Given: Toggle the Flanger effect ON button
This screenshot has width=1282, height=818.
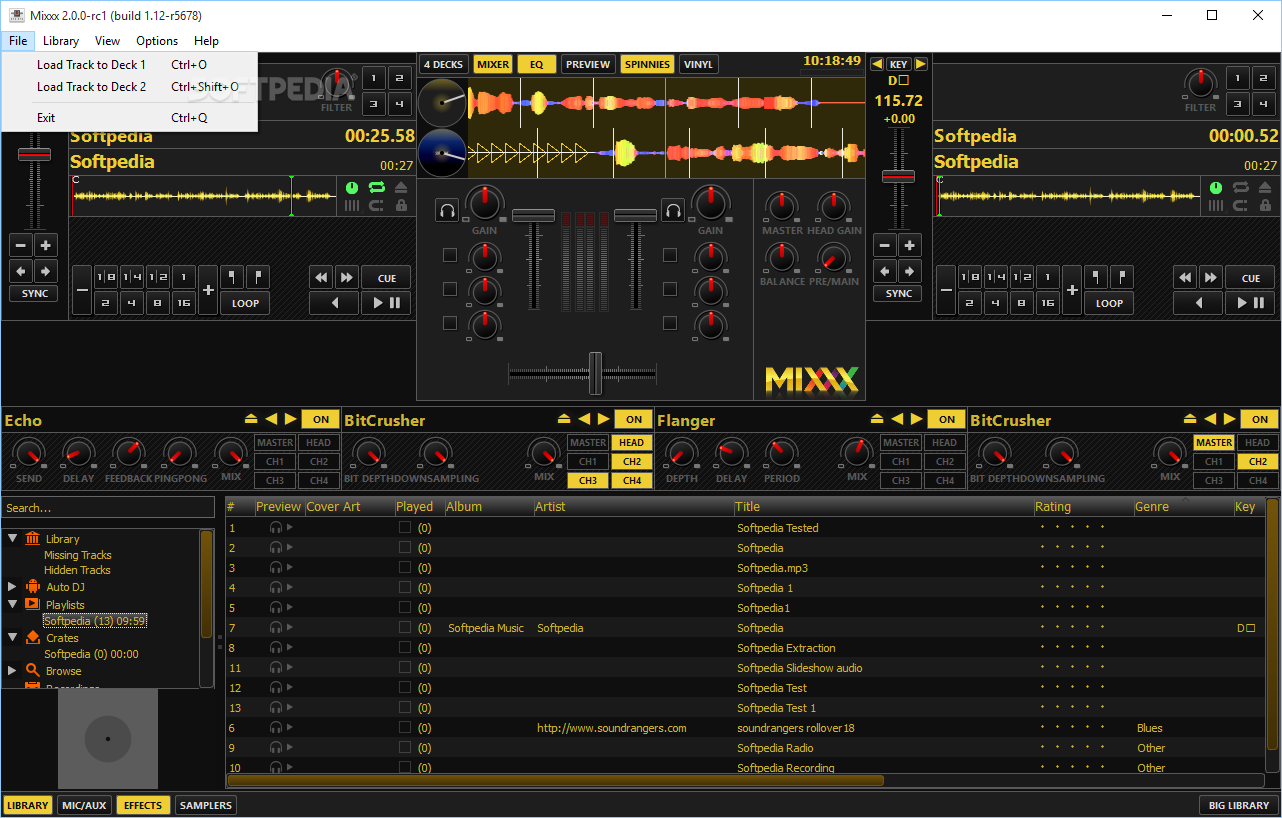Looking at the screenshot, I should [x=947, y=420].
